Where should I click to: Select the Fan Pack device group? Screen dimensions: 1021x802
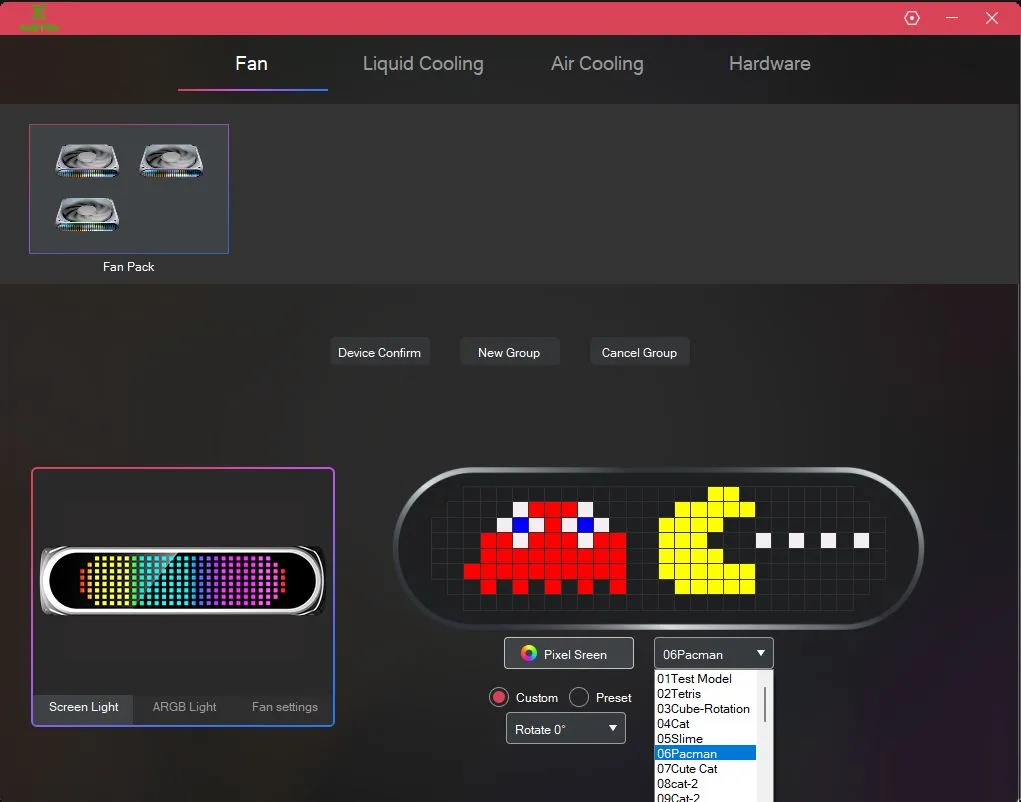click(129, 189)
